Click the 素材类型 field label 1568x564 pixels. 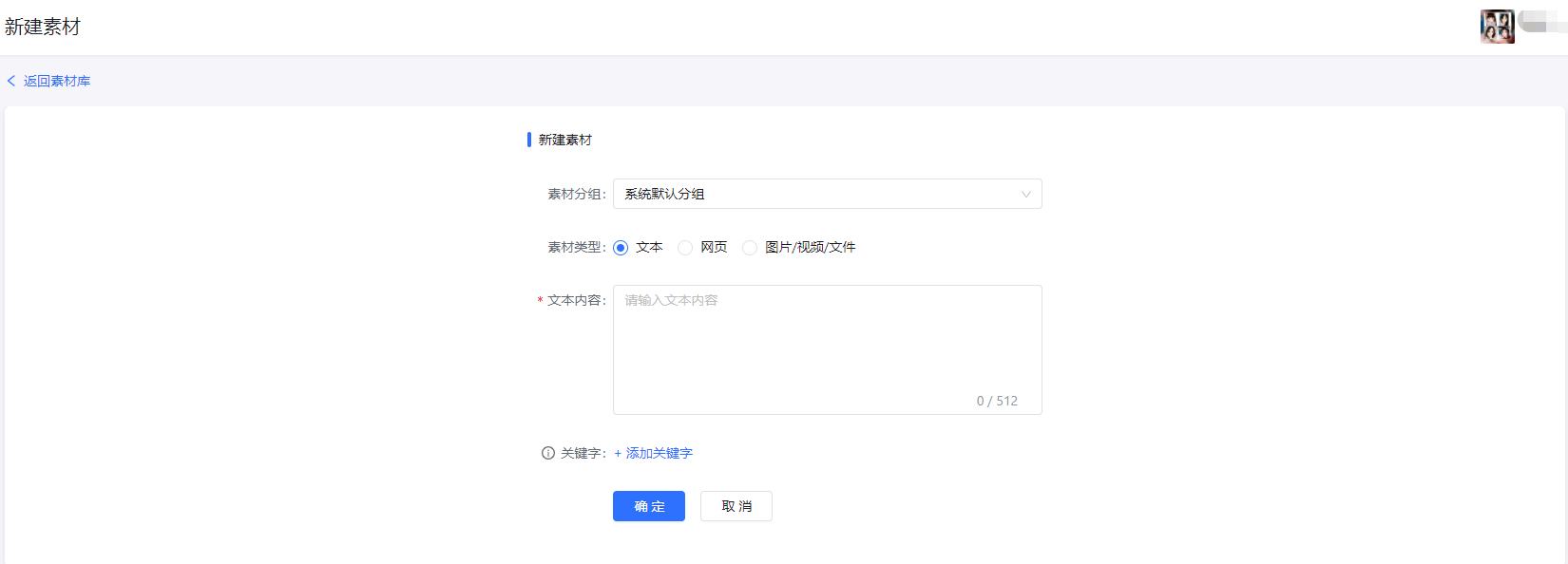point(576,247)
